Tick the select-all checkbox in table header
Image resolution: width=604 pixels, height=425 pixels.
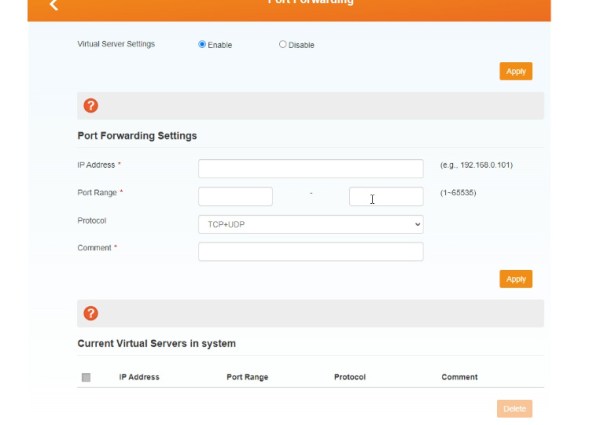pyautogui.click(x=86, y=377)
